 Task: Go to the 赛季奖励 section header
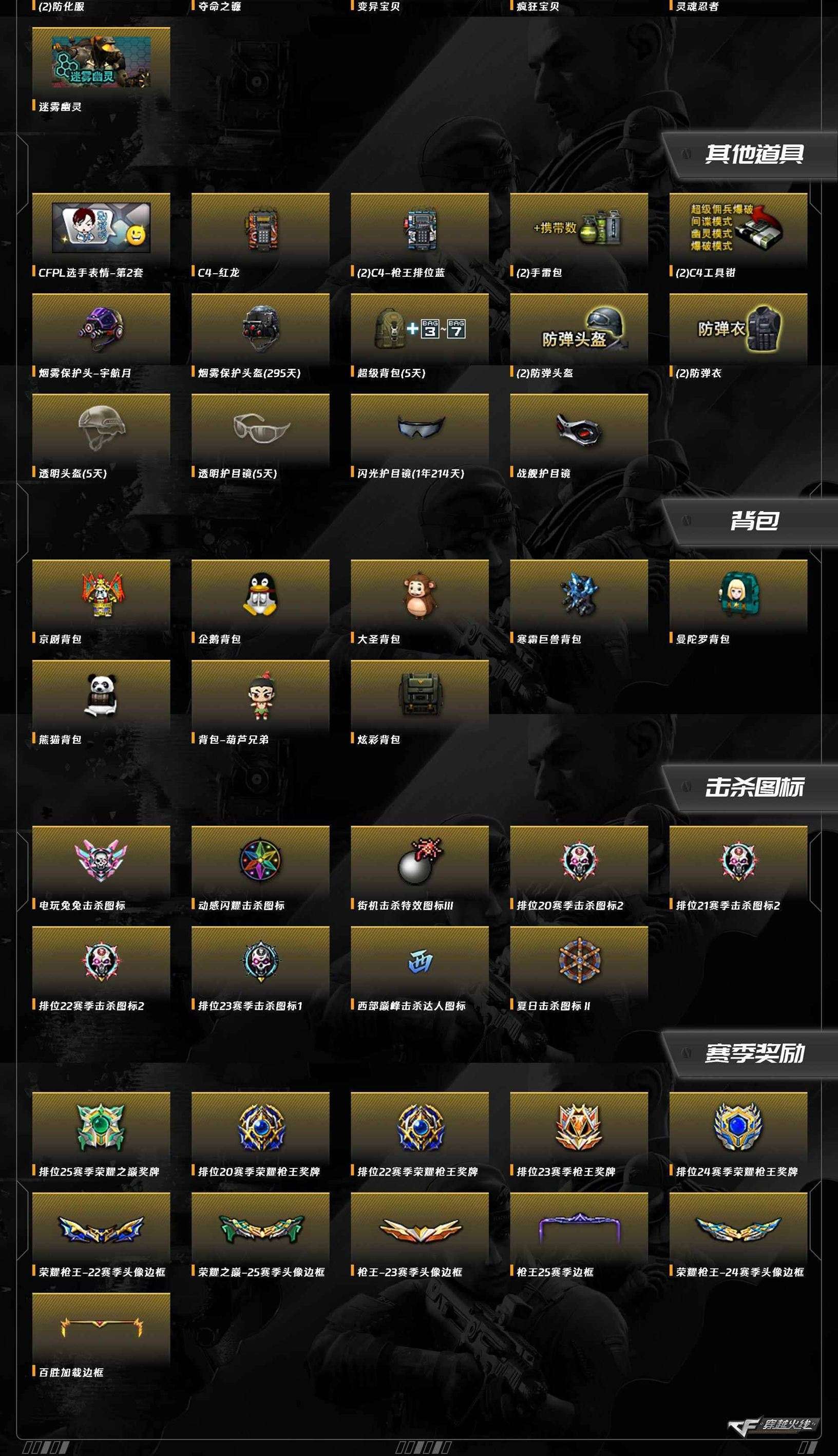pos(754,1053)
